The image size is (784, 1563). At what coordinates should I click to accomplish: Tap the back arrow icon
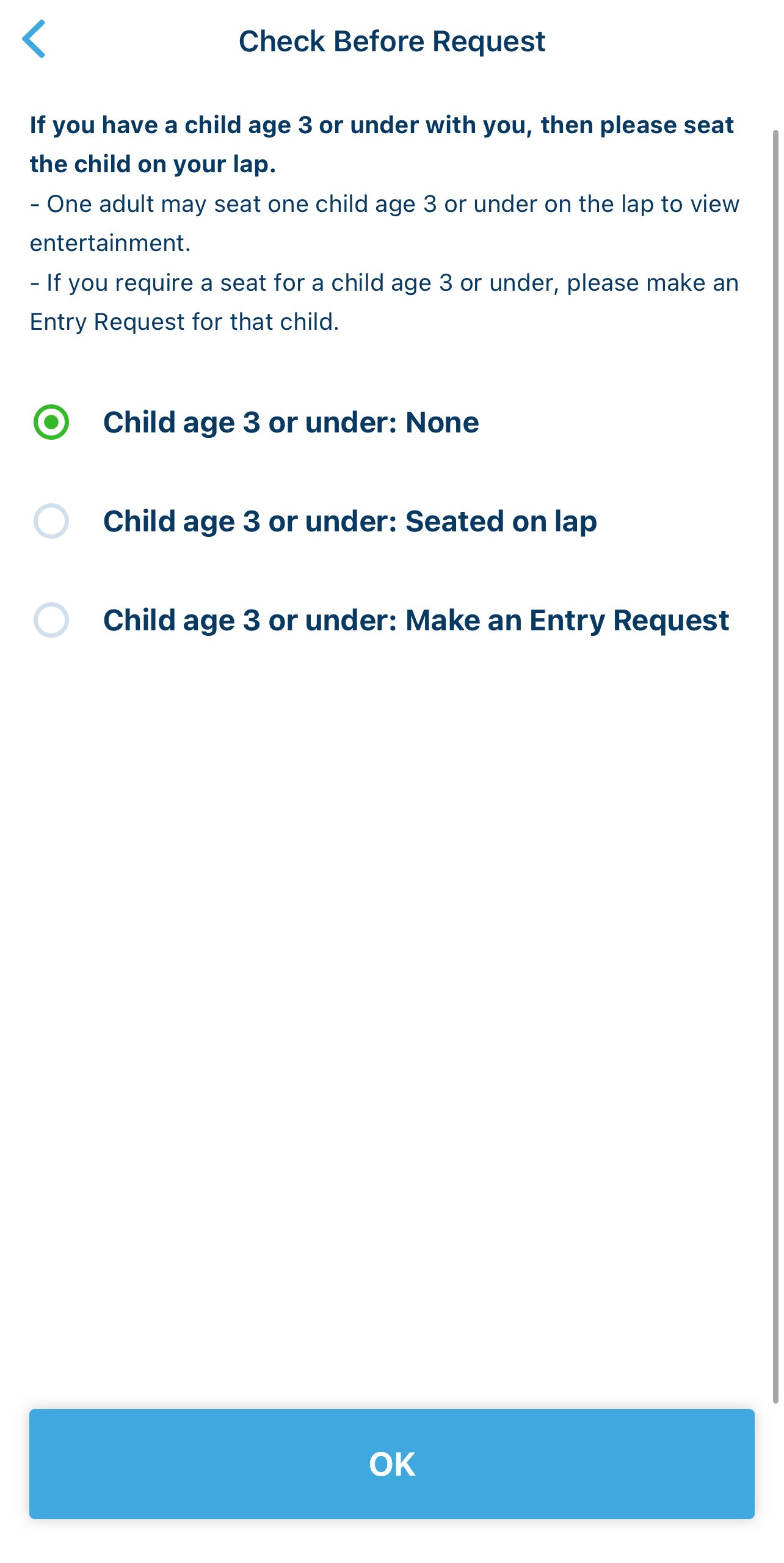coord(34,40)
